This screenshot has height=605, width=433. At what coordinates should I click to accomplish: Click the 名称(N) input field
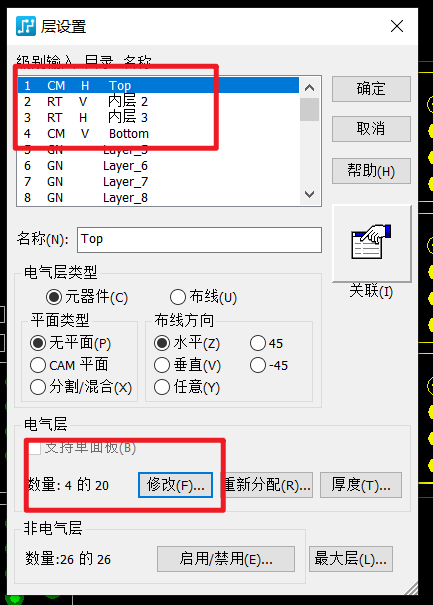pos(199,240)
